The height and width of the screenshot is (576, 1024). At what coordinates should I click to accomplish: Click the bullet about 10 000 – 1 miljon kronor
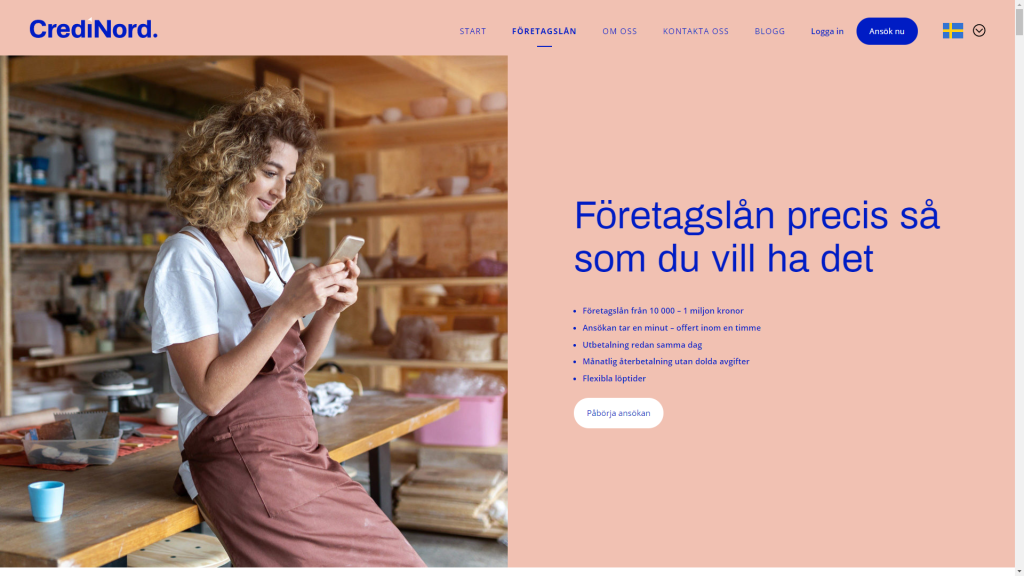point(662,311)
